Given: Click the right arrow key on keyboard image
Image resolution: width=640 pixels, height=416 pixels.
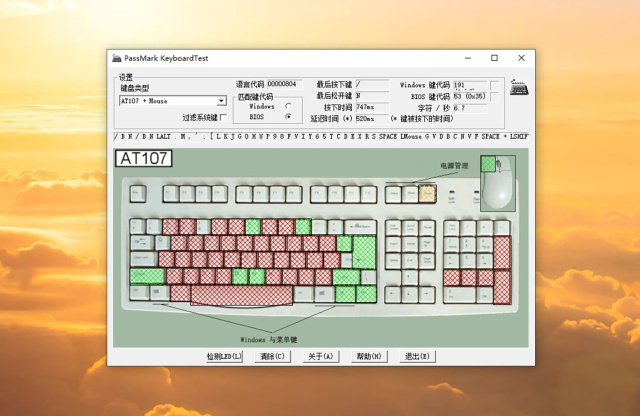Looking at the screenshot, I should tap(427, 294).
